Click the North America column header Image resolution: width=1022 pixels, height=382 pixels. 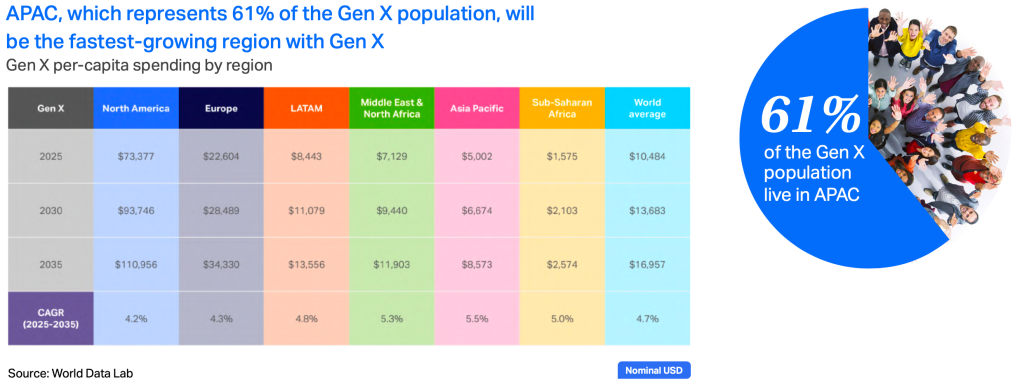[136, 108]
